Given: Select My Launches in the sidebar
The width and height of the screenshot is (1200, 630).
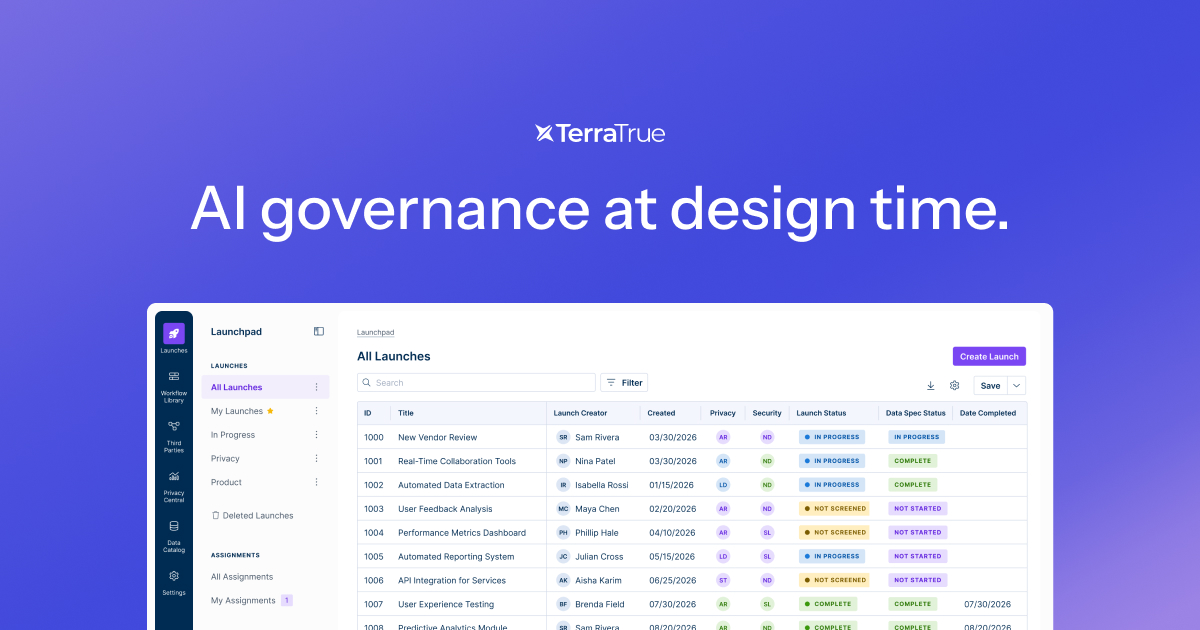Looking at the screenshot, I should (x=237, y=411).
